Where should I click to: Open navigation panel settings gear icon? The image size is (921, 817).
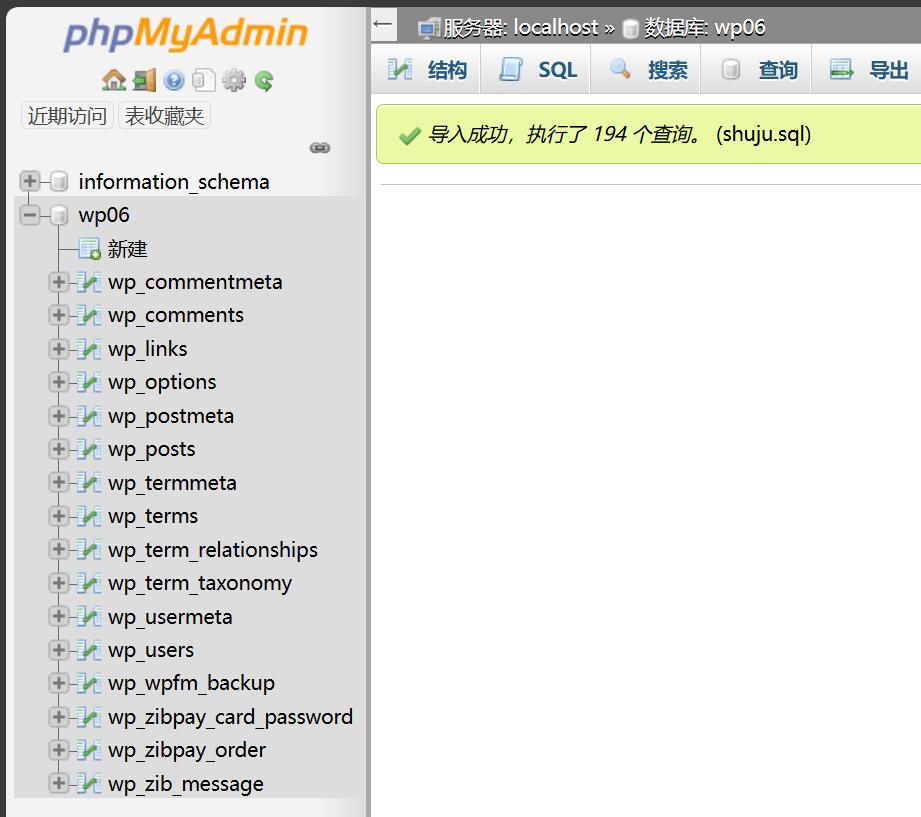coord(234,81)
